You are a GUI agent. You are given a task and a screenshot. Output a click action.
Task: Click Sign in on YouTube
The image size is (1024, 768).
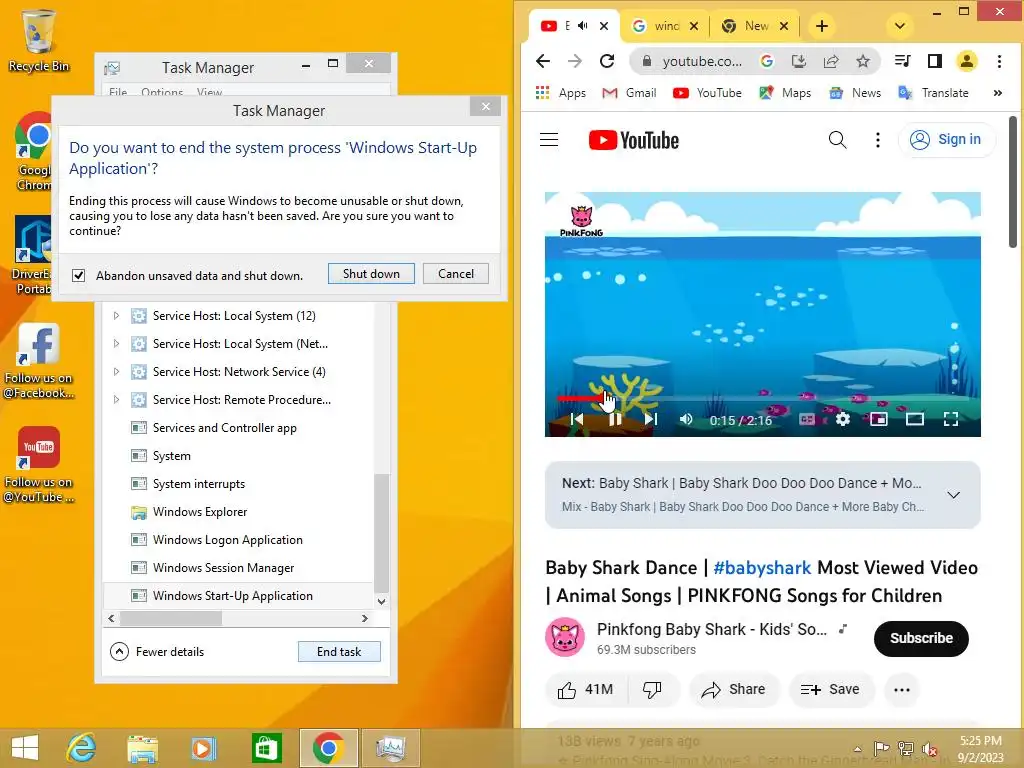click(947, 140)
